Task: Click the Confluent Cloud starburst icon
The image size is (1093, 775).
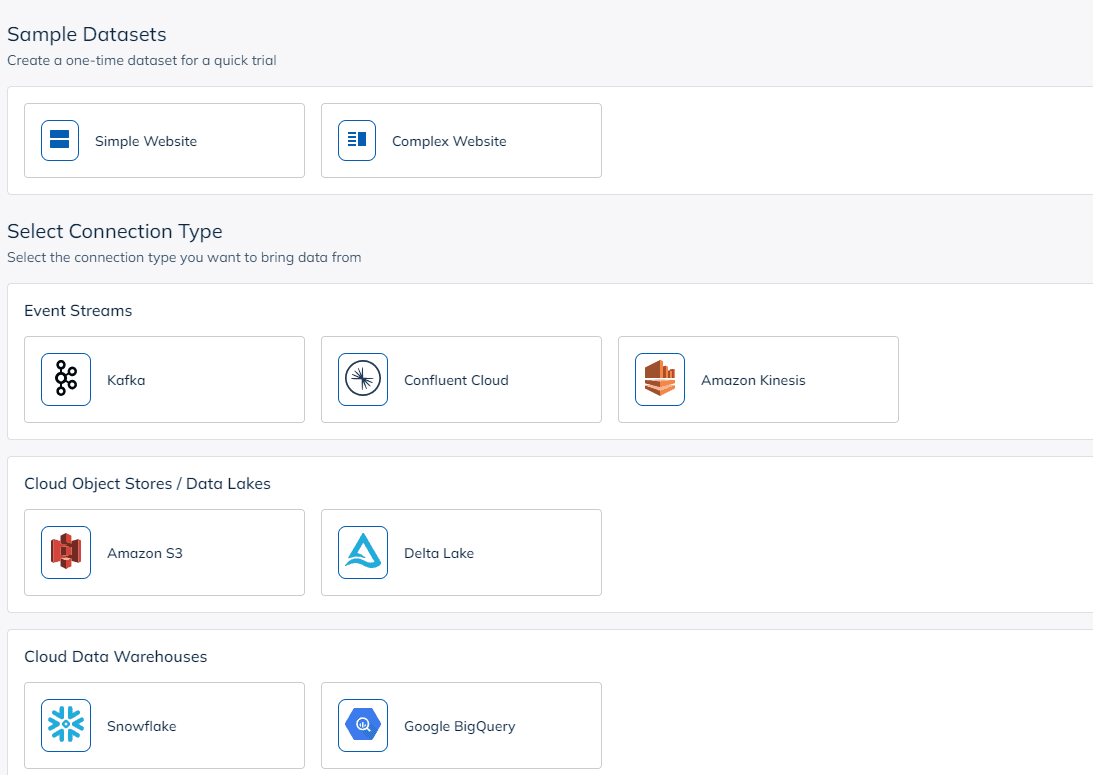Action: (362, 379)
